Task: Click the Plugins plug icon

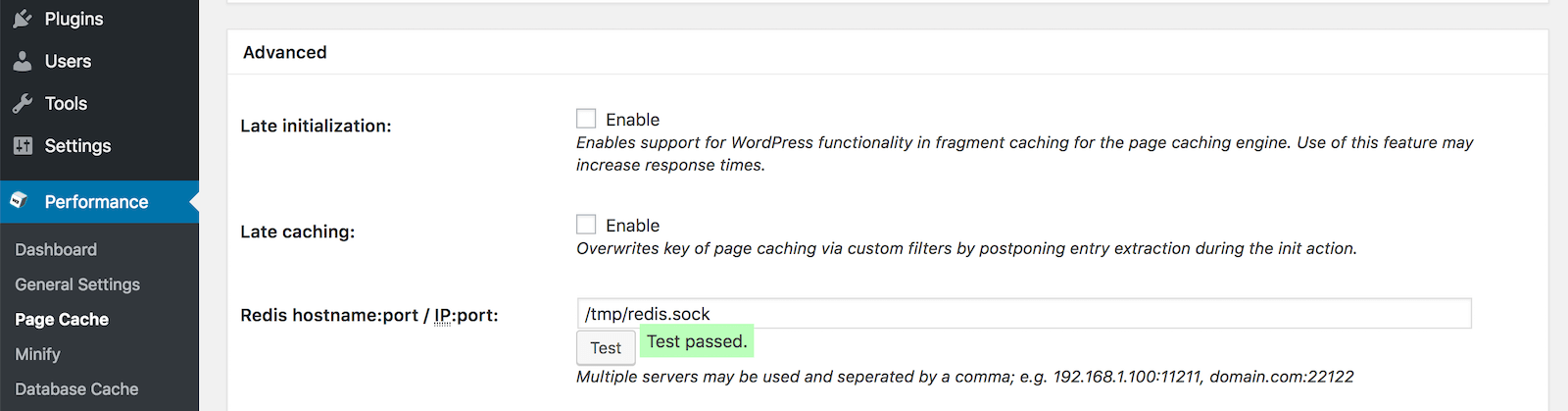Action: pos(23,19)
